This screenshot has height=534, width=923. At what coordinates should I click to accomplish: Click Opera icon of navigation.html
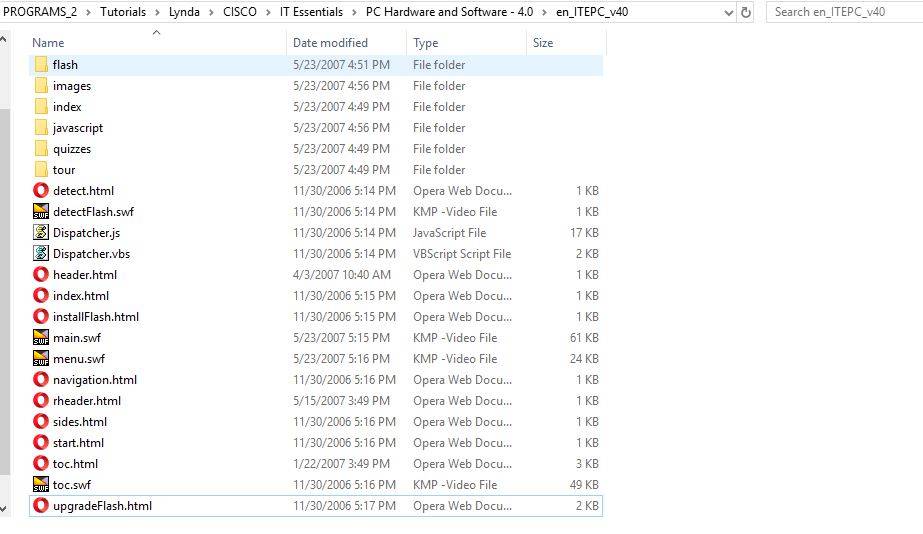pyautogui.click(x=41, y=380)
